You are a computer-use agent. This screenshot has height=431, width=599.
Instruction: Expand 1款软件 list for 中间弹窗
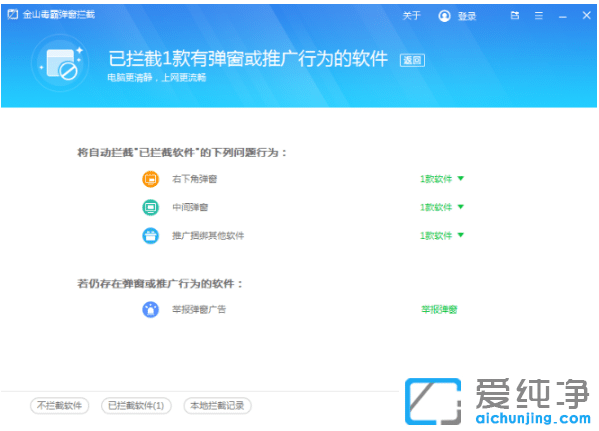[x=442, y=207]
